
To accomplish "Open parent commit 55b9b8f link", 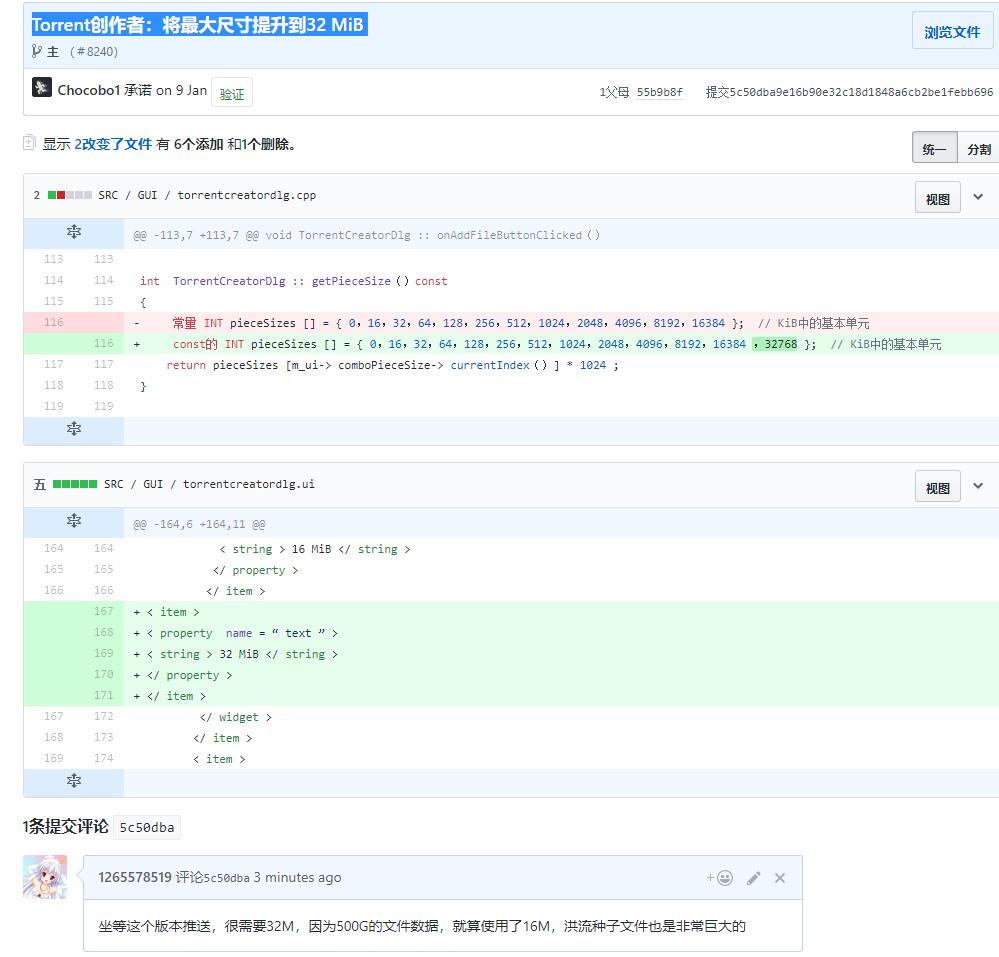I will pos(659,92).
